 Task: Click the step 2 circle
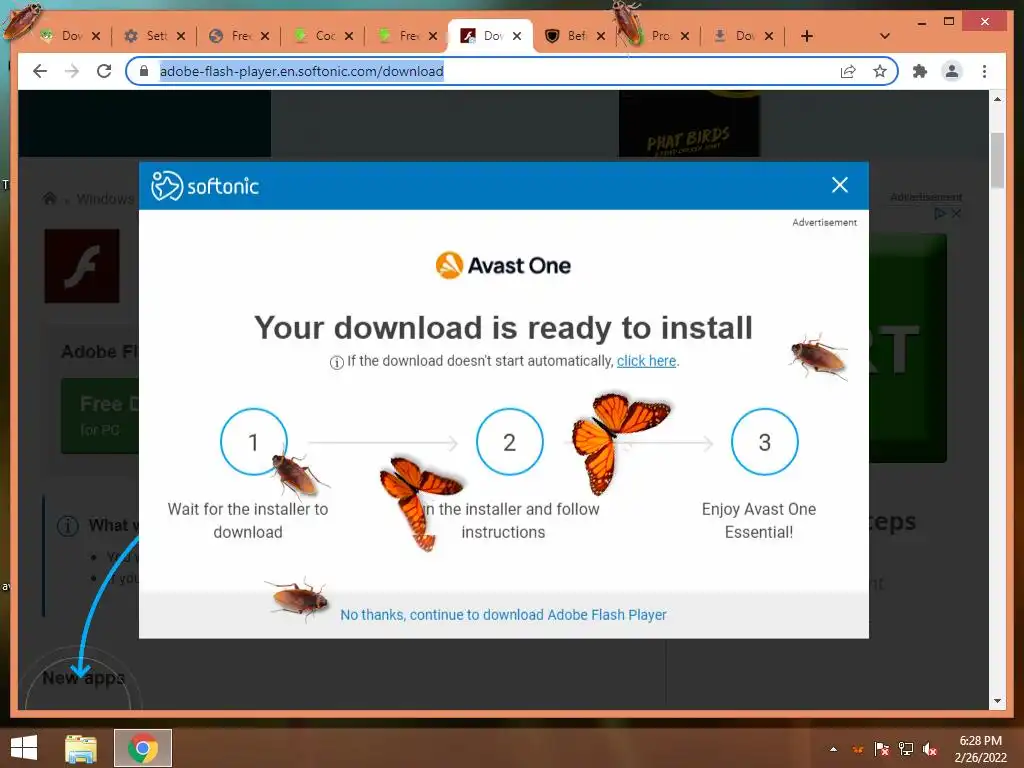509,442
